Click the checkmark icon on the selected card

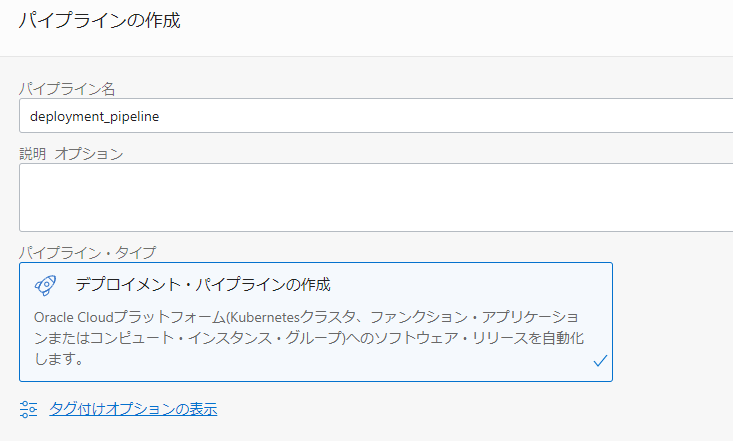(600, 362)
